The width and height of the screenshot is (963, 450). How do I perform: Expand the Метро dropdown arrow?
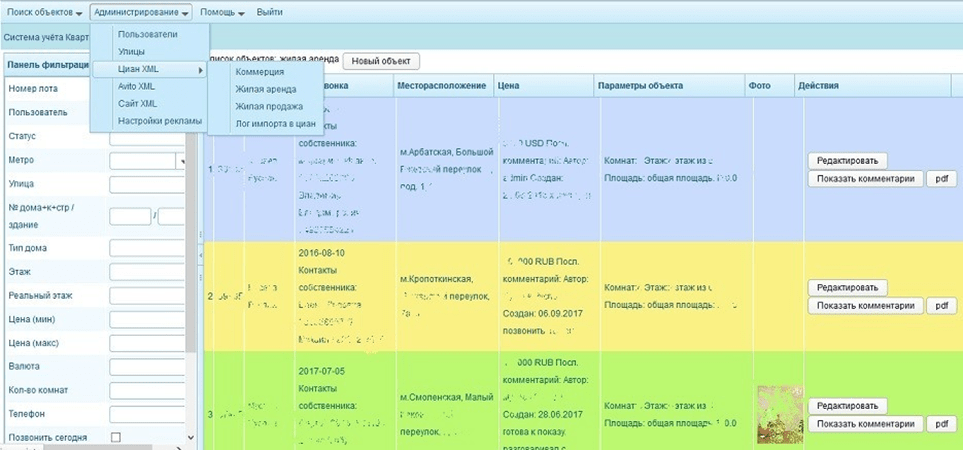[181, 160]
